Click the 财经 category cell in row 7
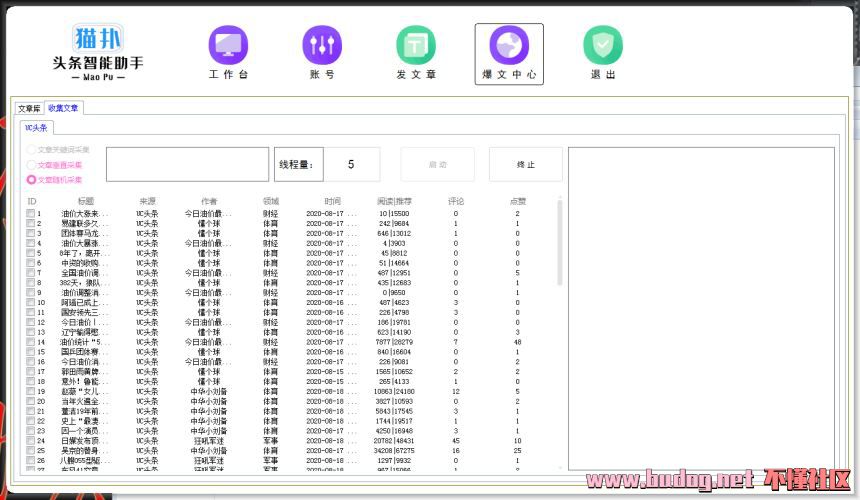Screen dimensions: 860x500 (270, 273)
